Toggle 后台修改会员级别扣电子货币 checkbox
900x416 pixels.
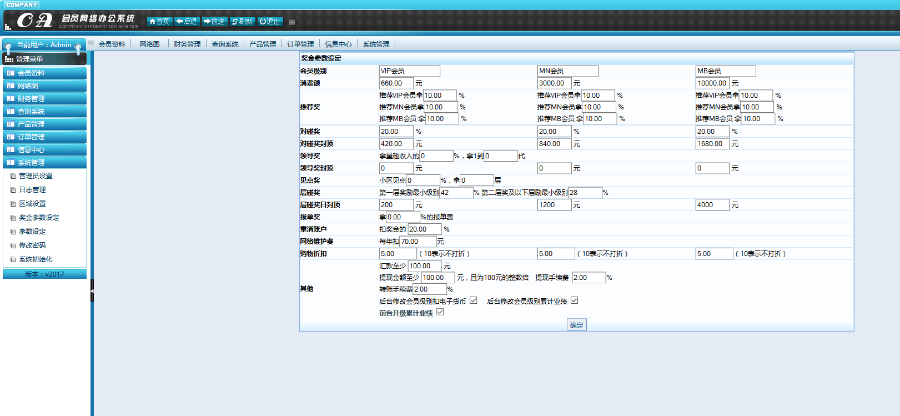[474, 300]
